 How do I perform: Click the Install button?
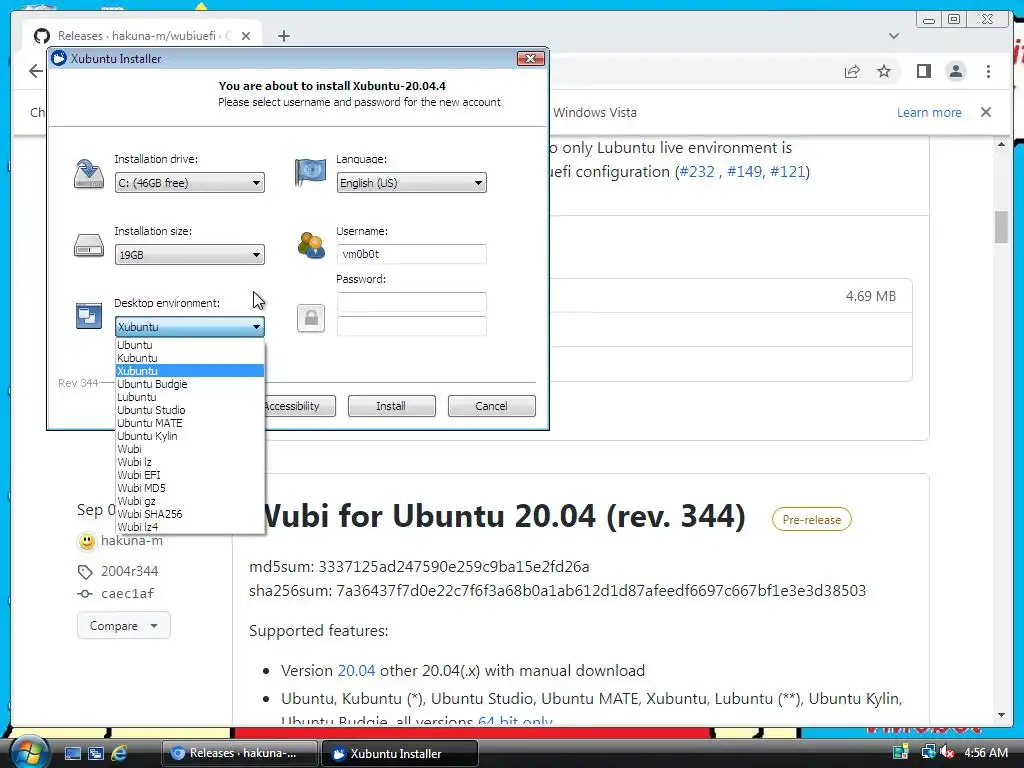391,406
